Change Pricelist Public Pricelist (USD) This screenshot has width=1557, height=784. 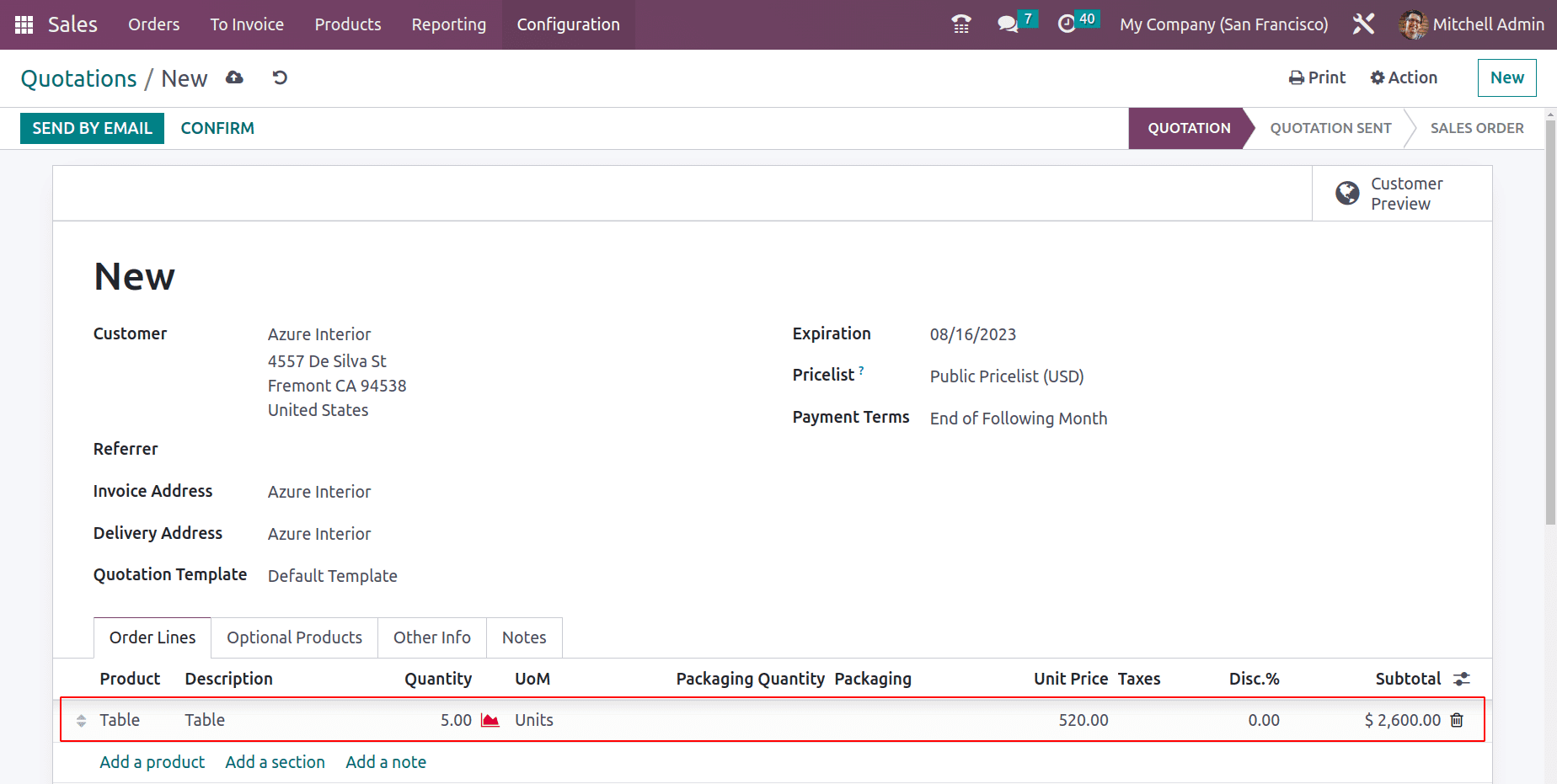(x=1007, y=376)
